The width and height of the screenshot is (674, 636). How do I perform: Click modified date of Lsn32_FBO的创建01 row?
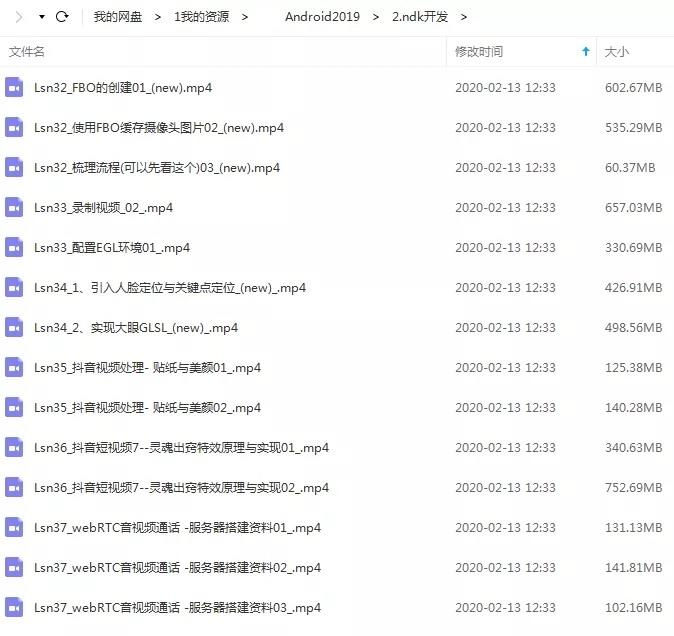click(x=506, y=88)
